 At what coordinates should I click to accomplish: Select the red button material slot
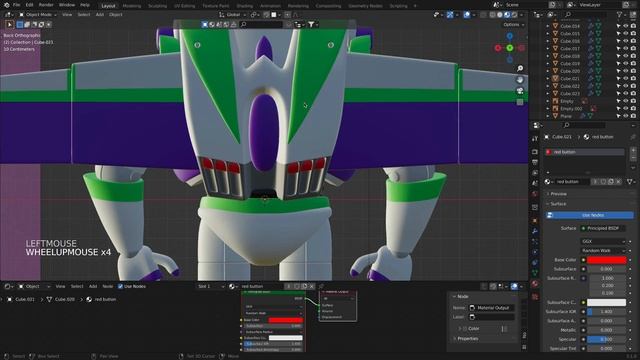point(584,152)
